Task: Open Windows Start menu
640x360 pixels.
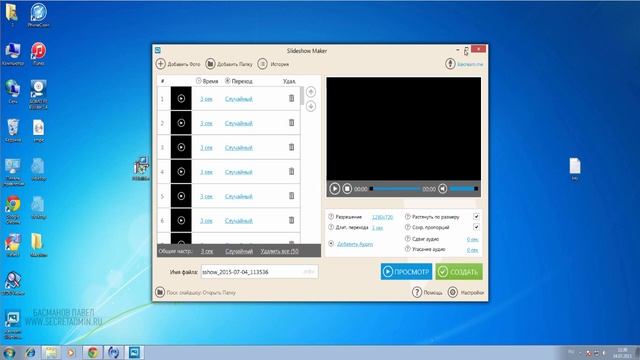Action: point(9,352)
